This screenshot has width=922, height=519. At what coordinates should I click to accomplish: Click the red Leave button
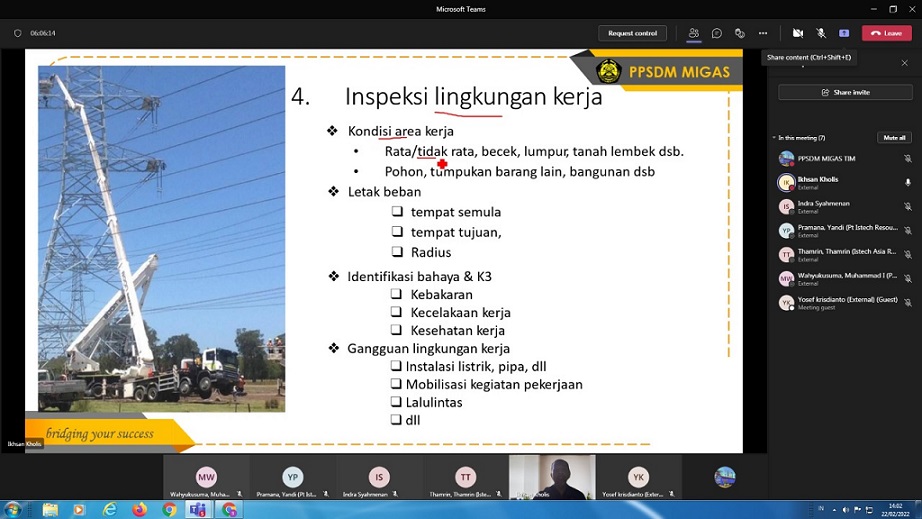pos(887,34)
